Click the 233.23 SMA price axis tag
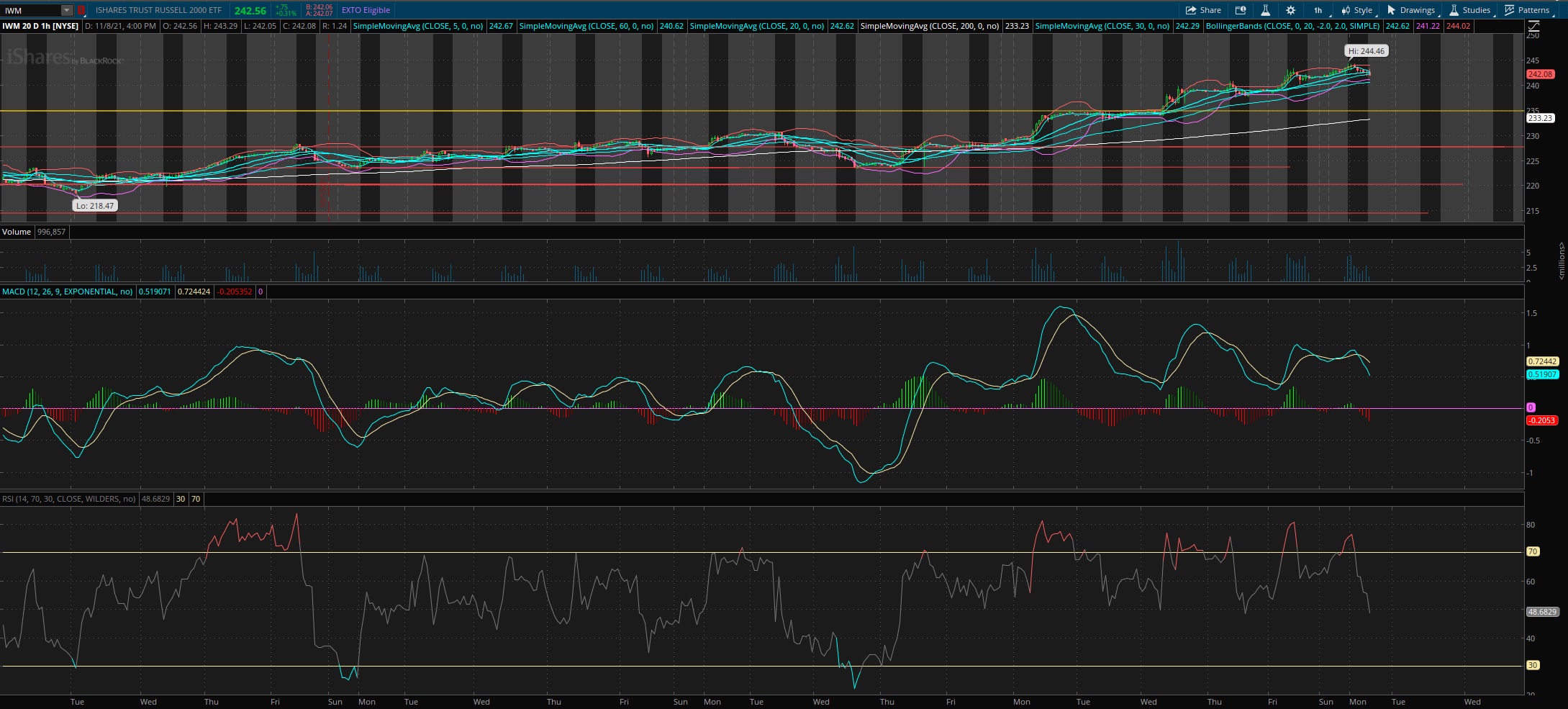This screenshot has width=1568, height=709. click(1540, 118)
